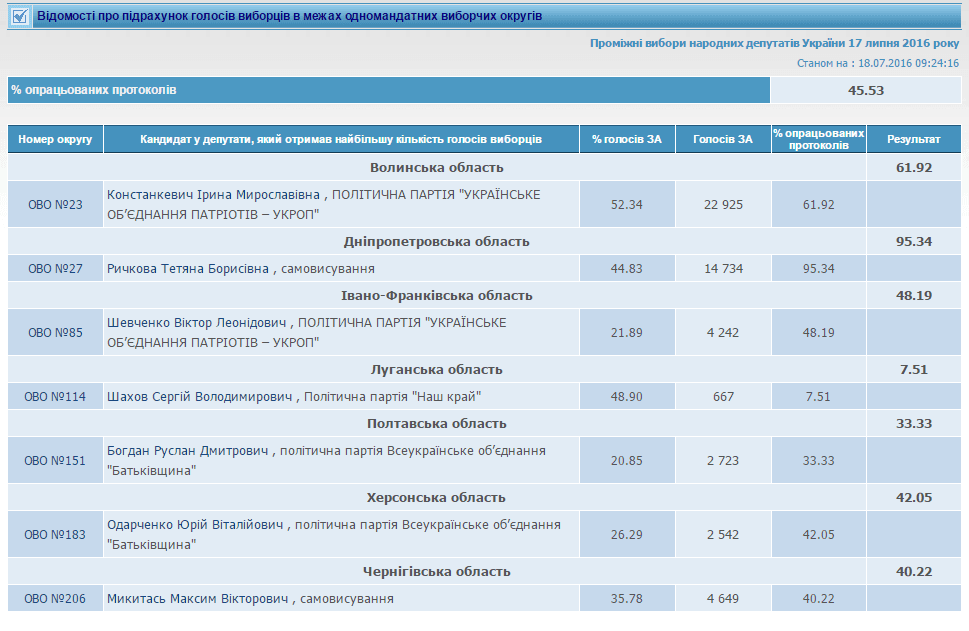
Task: Open district link ОВО №85
Action: click(55, 333)
